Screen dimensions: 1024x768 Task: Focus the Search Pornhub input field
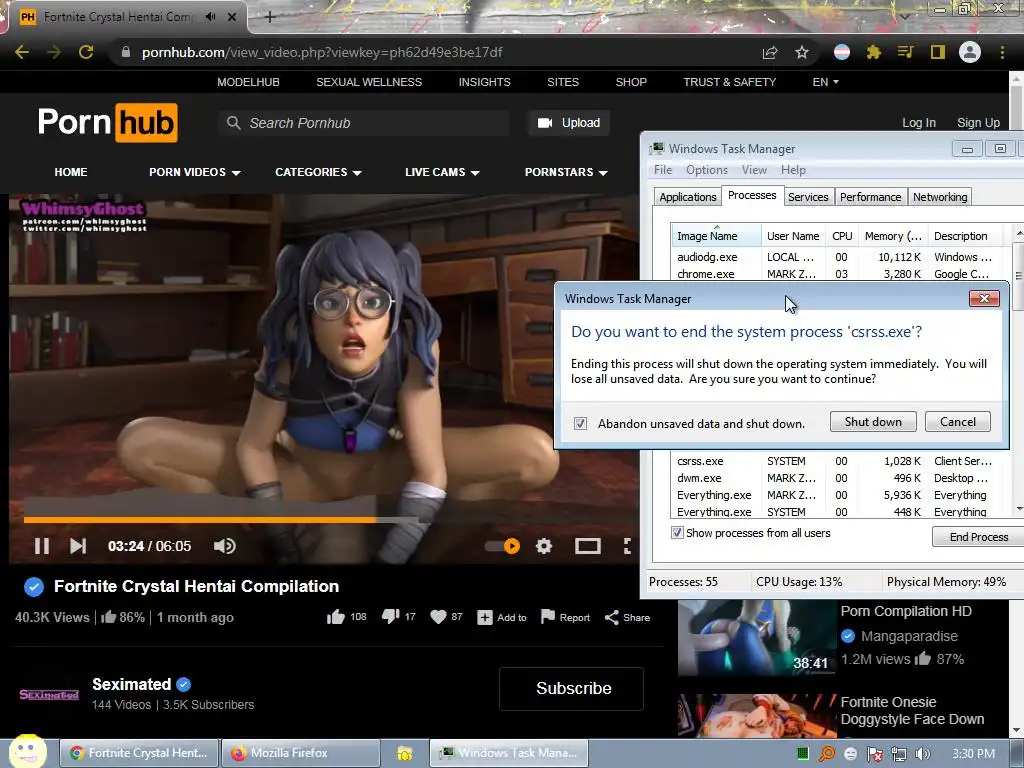click(x=364, y=123)
